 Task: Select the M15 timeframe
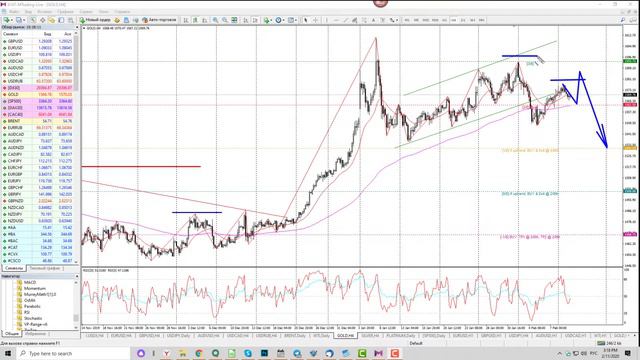tap(426, 20)
